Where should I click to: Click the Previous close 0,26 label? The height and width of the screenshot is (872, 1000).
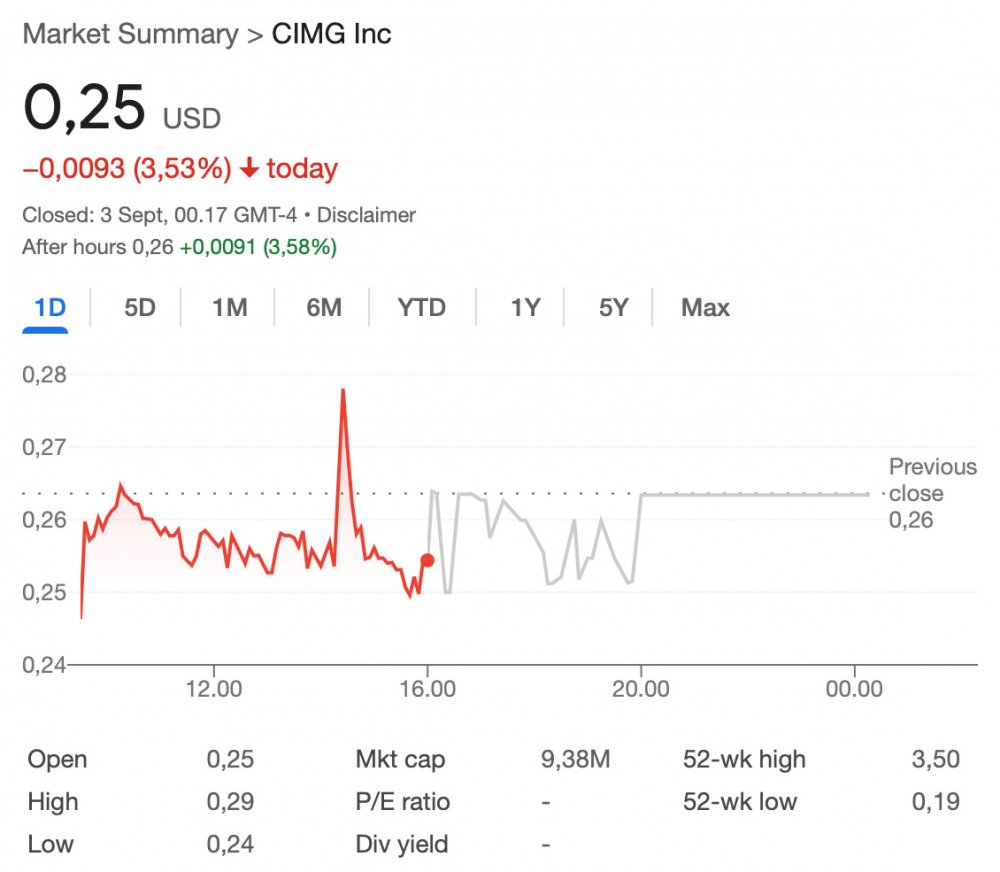pyautogui.click(x=931, y=493)
